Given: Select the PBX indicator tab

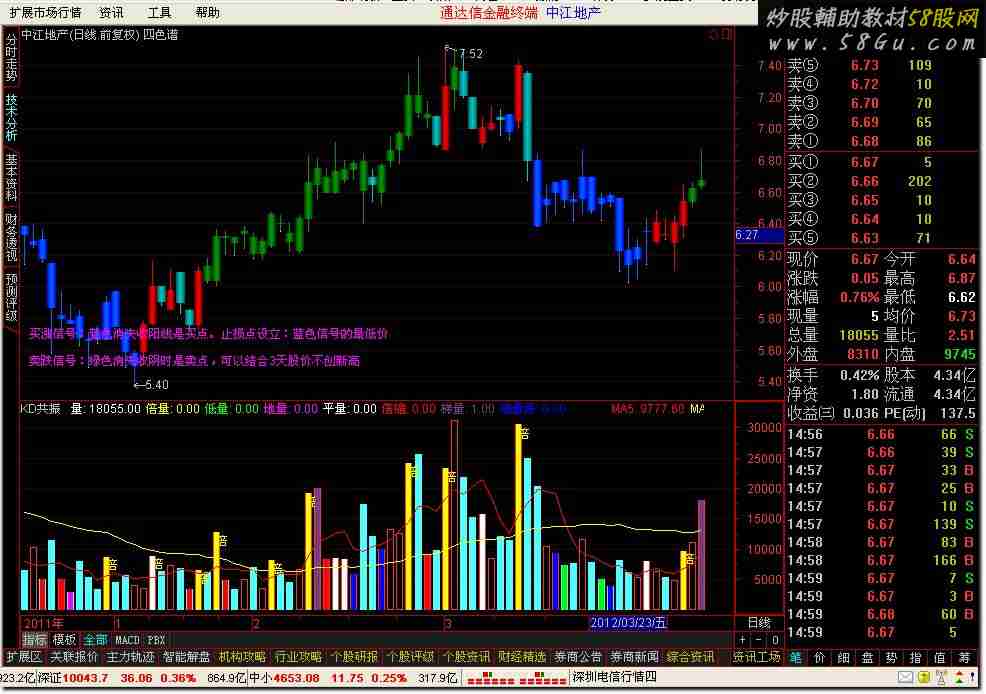Looking at the screenshot, I should click(156, 640).
